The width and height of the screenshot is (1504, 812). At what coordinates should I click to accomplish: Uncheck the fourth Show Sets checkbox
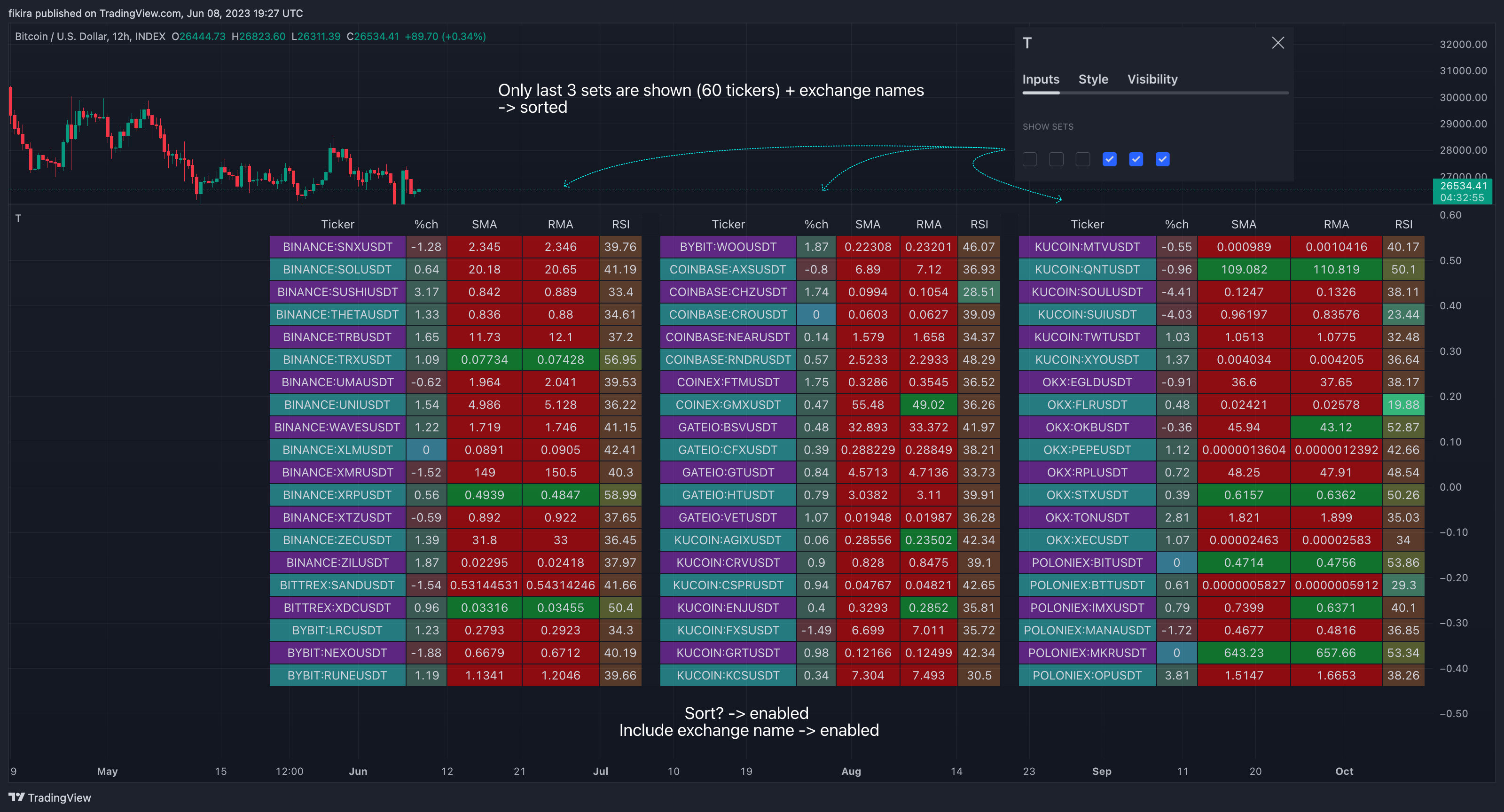pyautogui.click(x=1109, y=159)
